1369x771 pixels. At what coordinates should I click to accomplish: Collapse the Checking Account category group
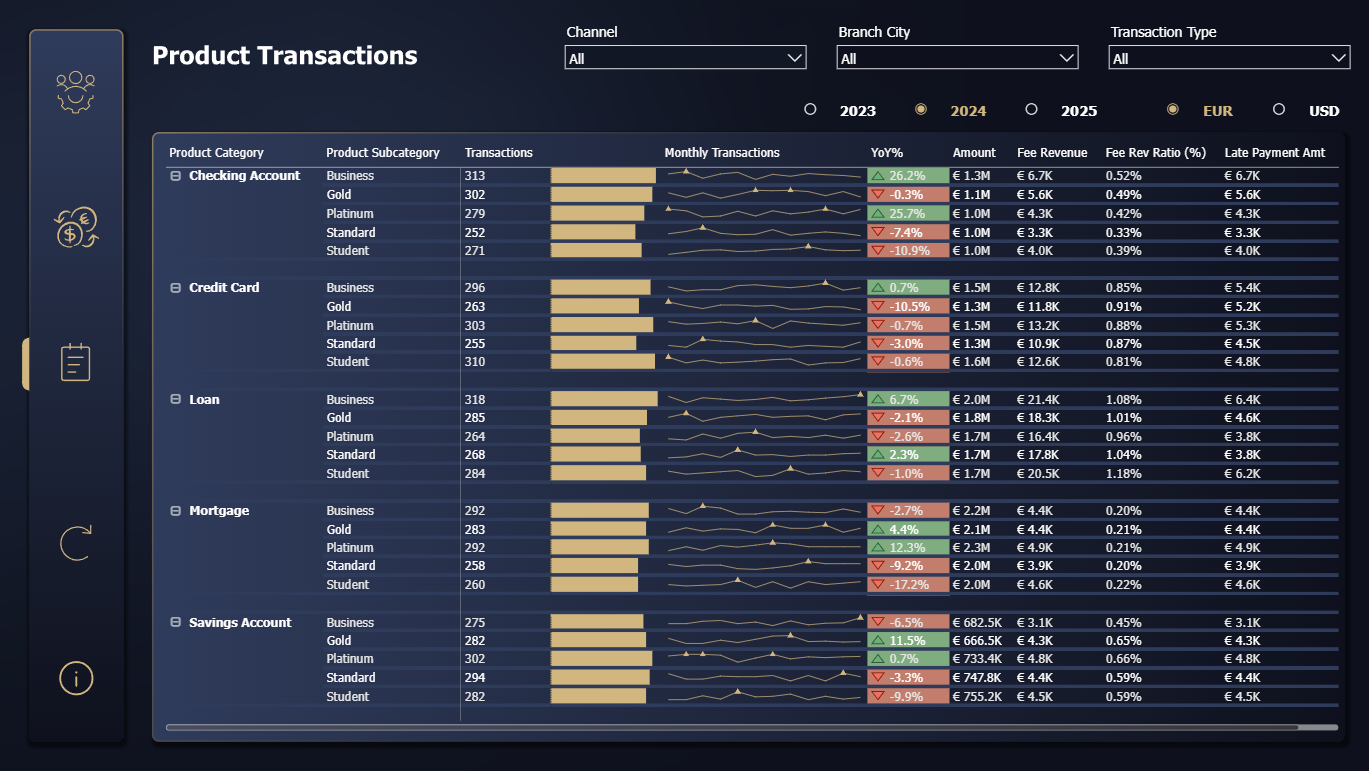[176, 176]
